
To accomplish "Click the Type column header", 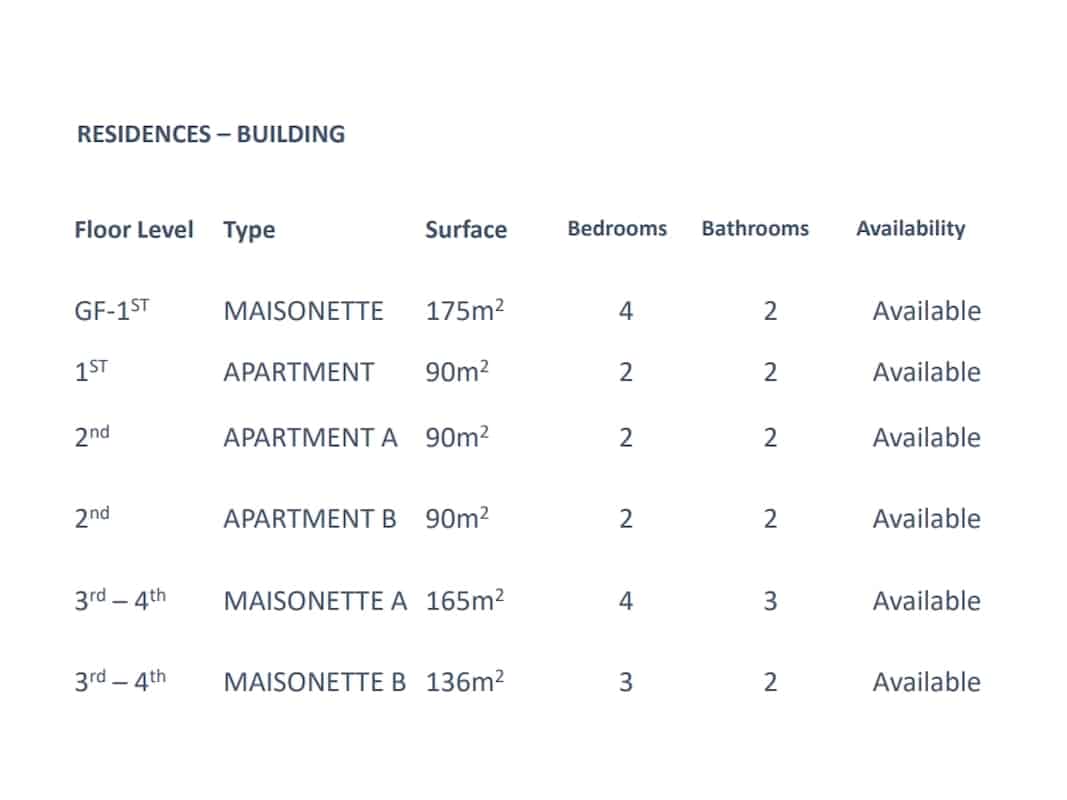I will [x=249, y=231].
